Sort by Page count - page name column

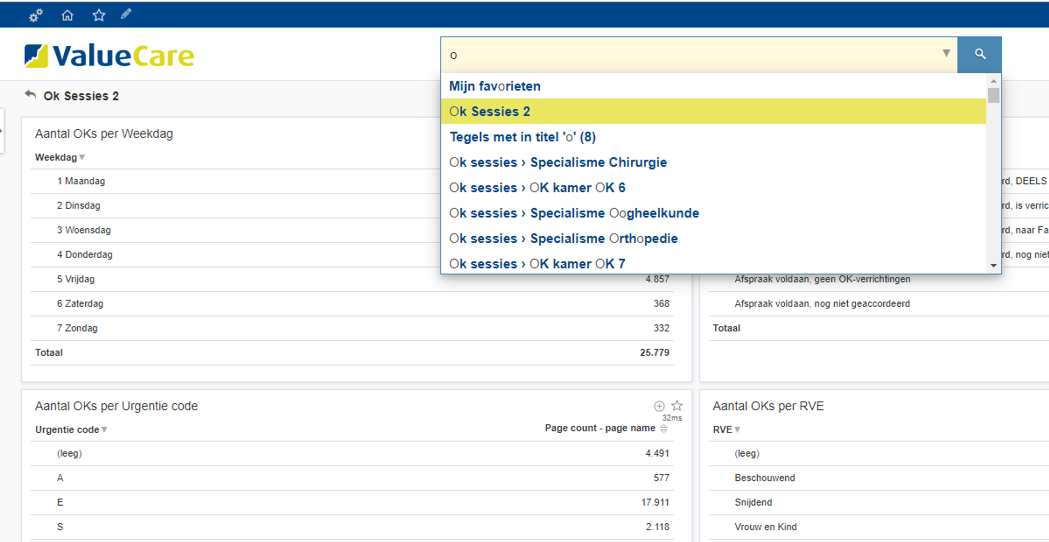[665, 429]
